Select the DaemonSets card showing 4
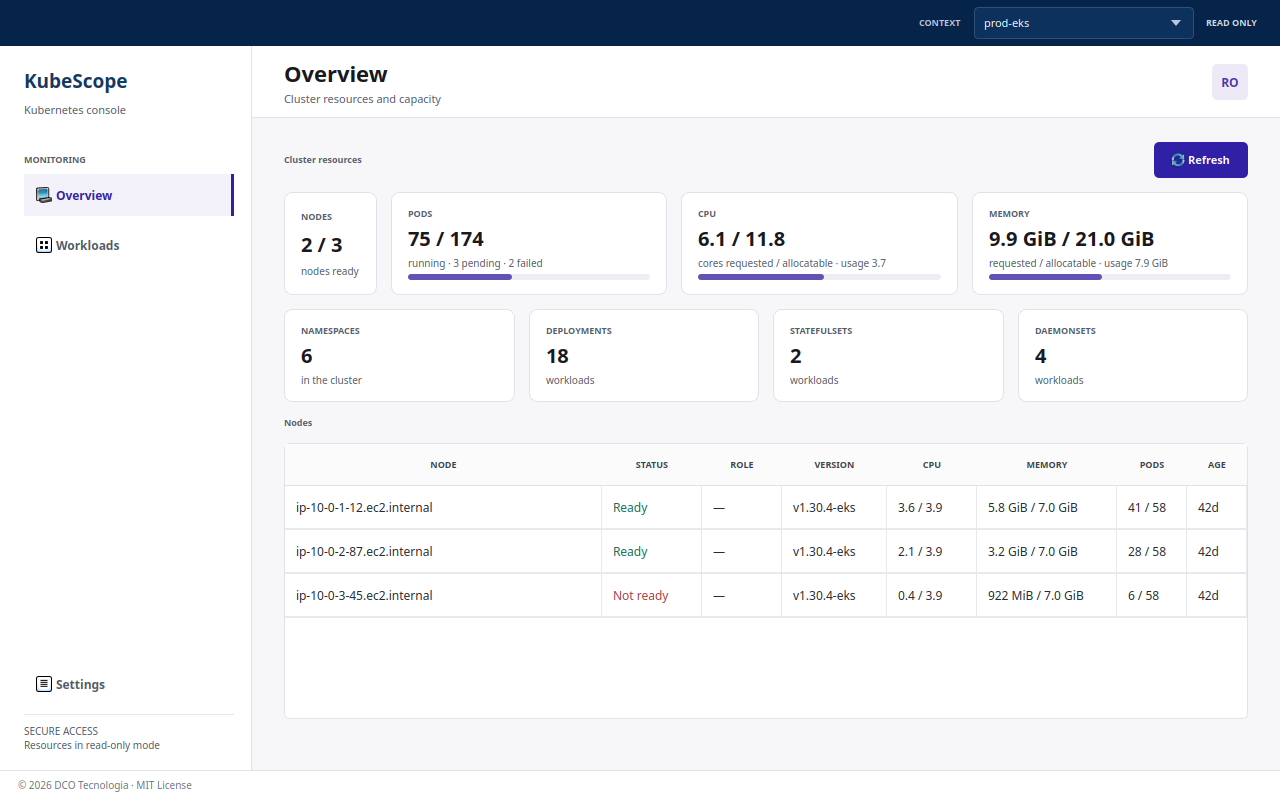Image resolution: width=1280 pixels, height=800 pixels. (1133, 355)
